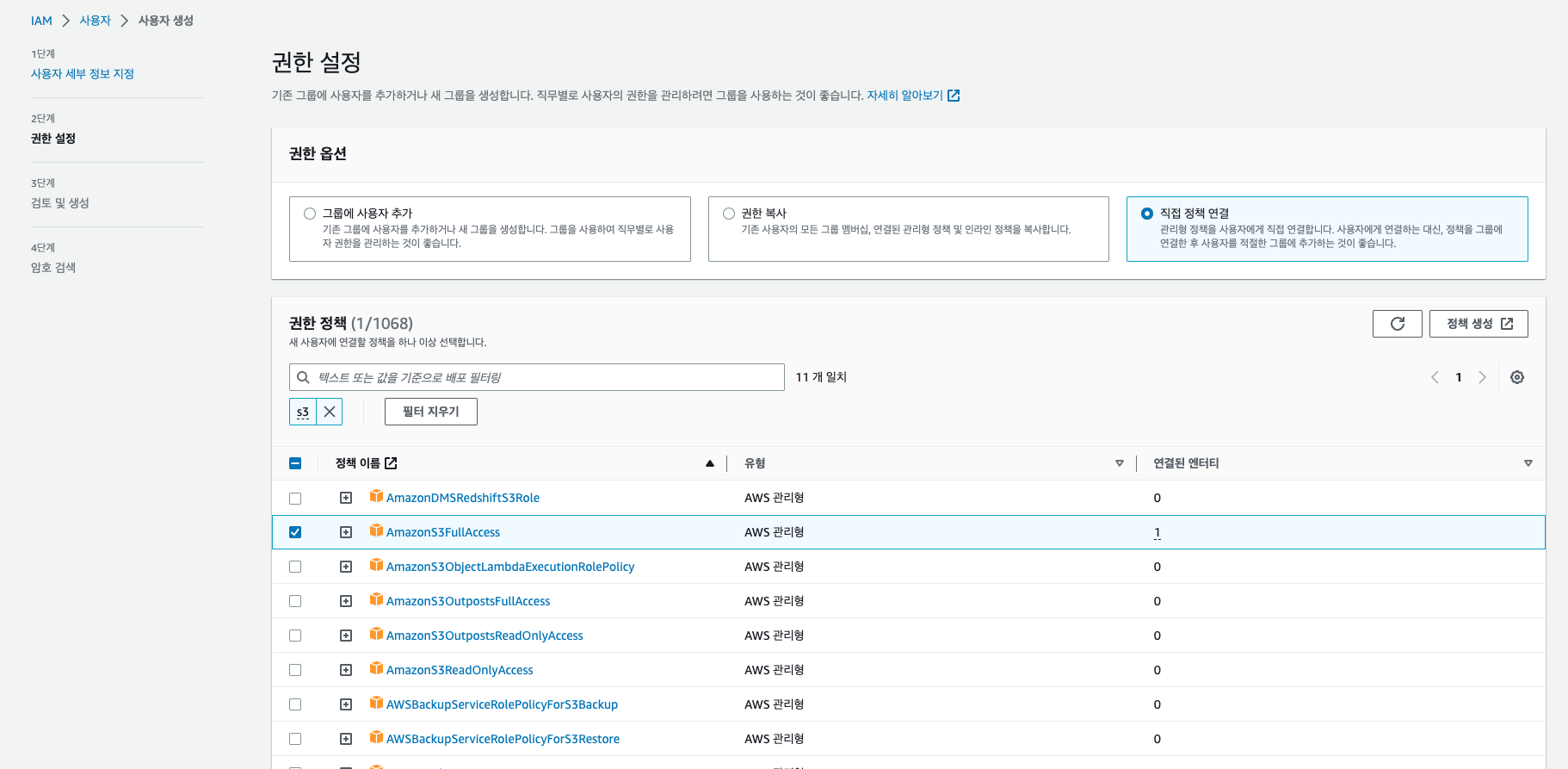
Task: Open AmazonDMSRedshiftS3Role policy link
Action: tap(463, 498)
